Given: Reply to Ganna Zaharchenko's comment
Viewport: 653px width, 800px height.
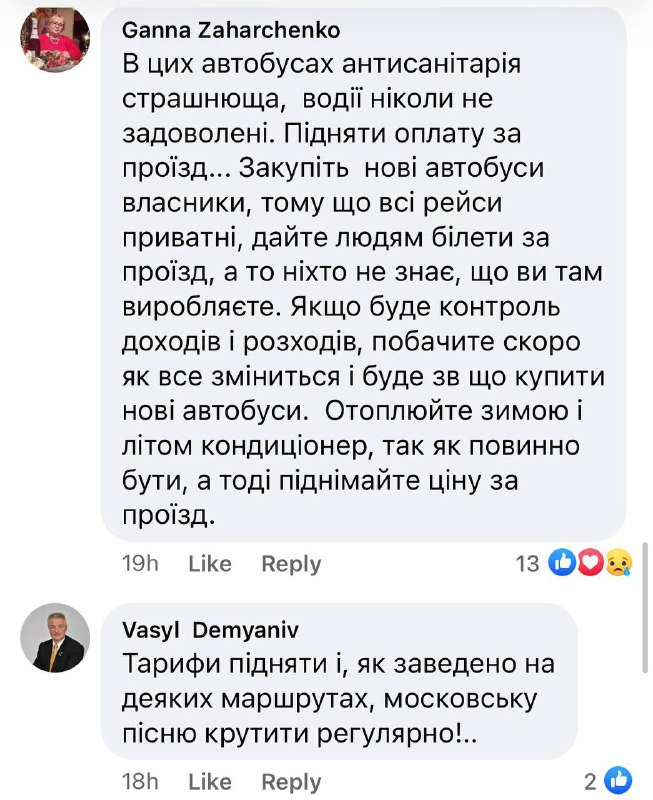Looking at the screenshot, I should coord(291,564).
